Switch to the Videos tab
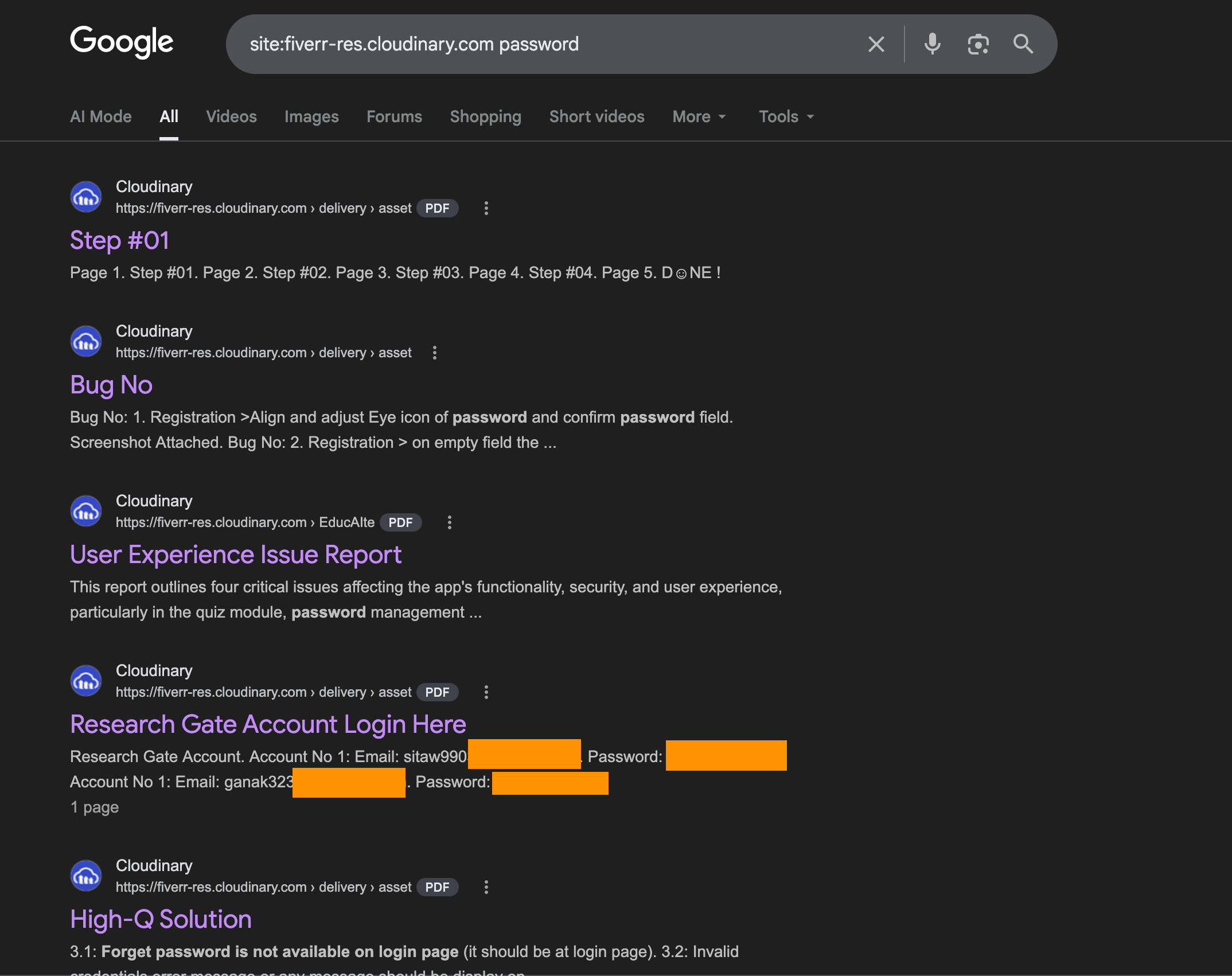This screenshot has width=1232, height=976. [x=231, y=116]
